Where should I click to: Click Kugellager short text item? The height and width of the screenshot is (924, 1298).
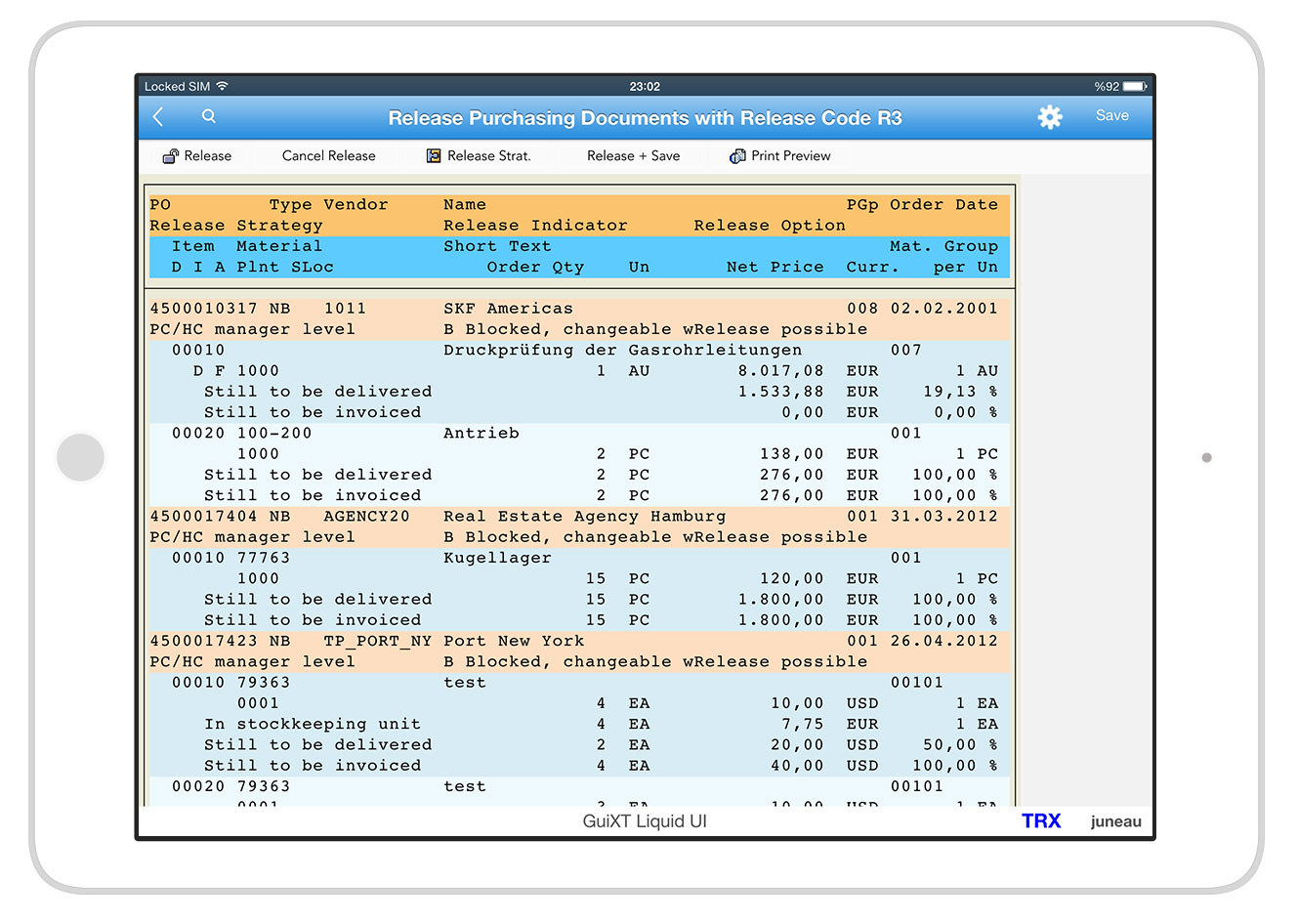[497, 559]
